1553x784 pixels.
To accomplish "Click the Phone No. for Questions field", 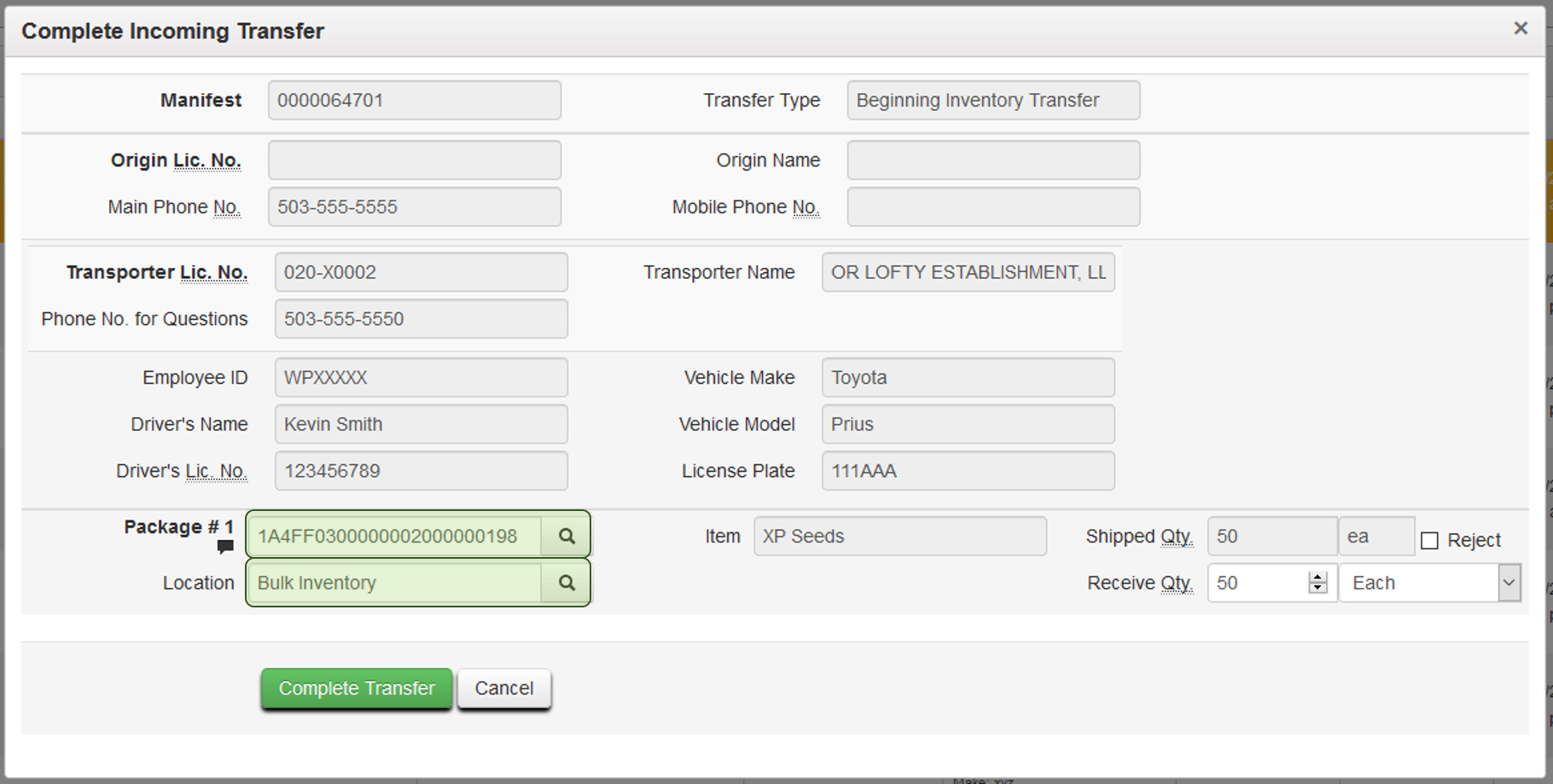I will [x=422, y=319].
